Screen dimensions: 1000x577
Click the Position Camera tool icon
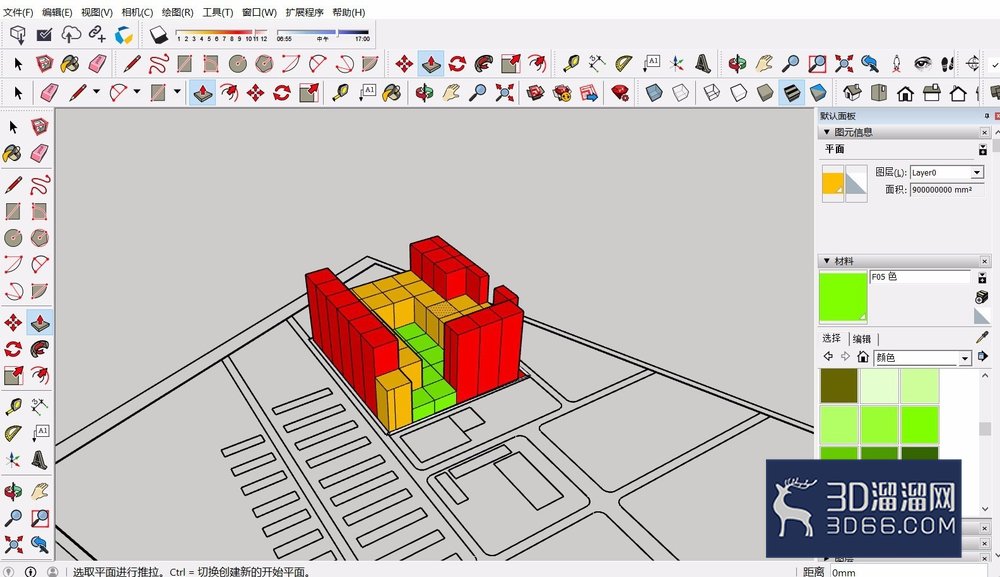896,63
